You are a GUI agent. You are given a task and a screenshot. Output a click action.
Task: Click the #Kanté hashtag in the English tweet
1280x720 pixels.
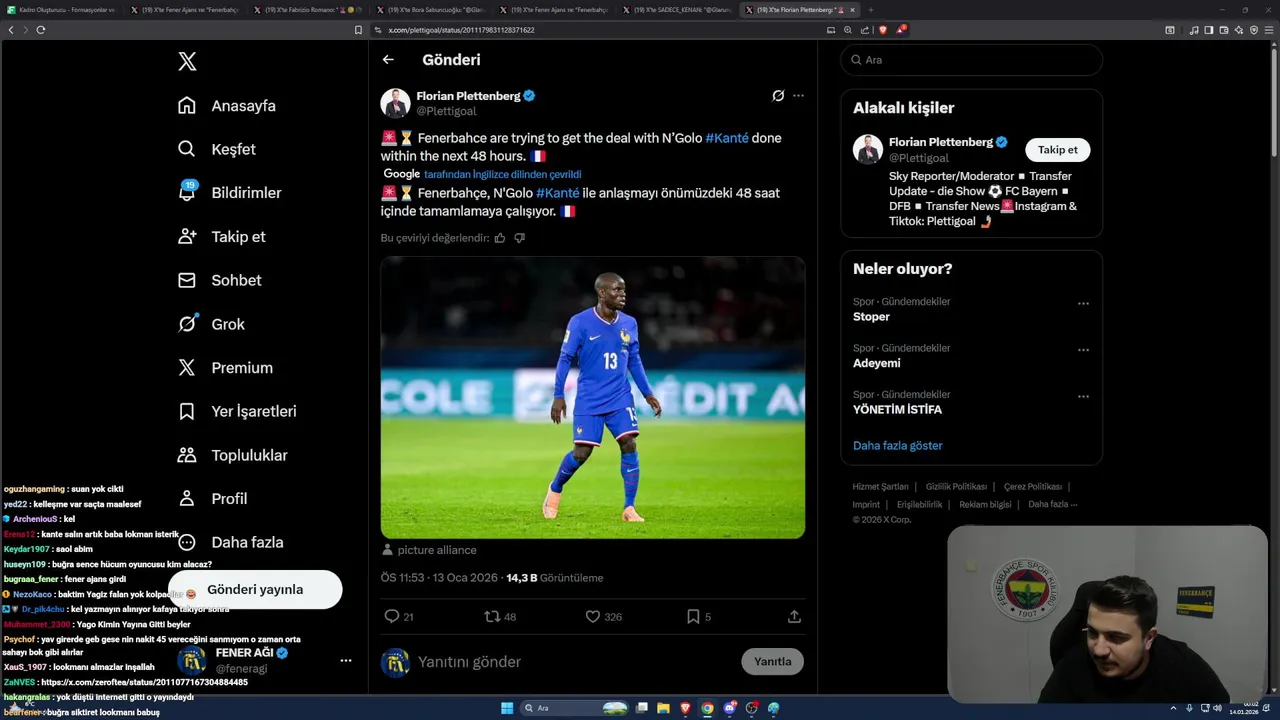[x=727, y=138]
